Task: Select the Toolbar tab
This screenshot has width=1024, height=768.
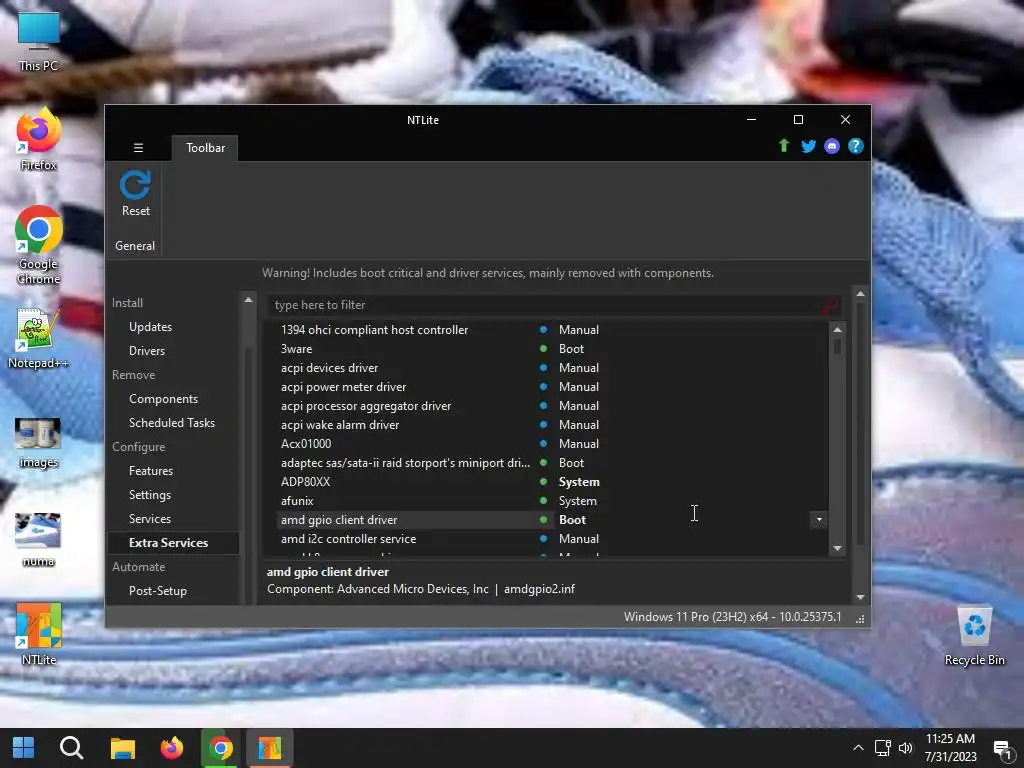Action: (x=205, y=148)
